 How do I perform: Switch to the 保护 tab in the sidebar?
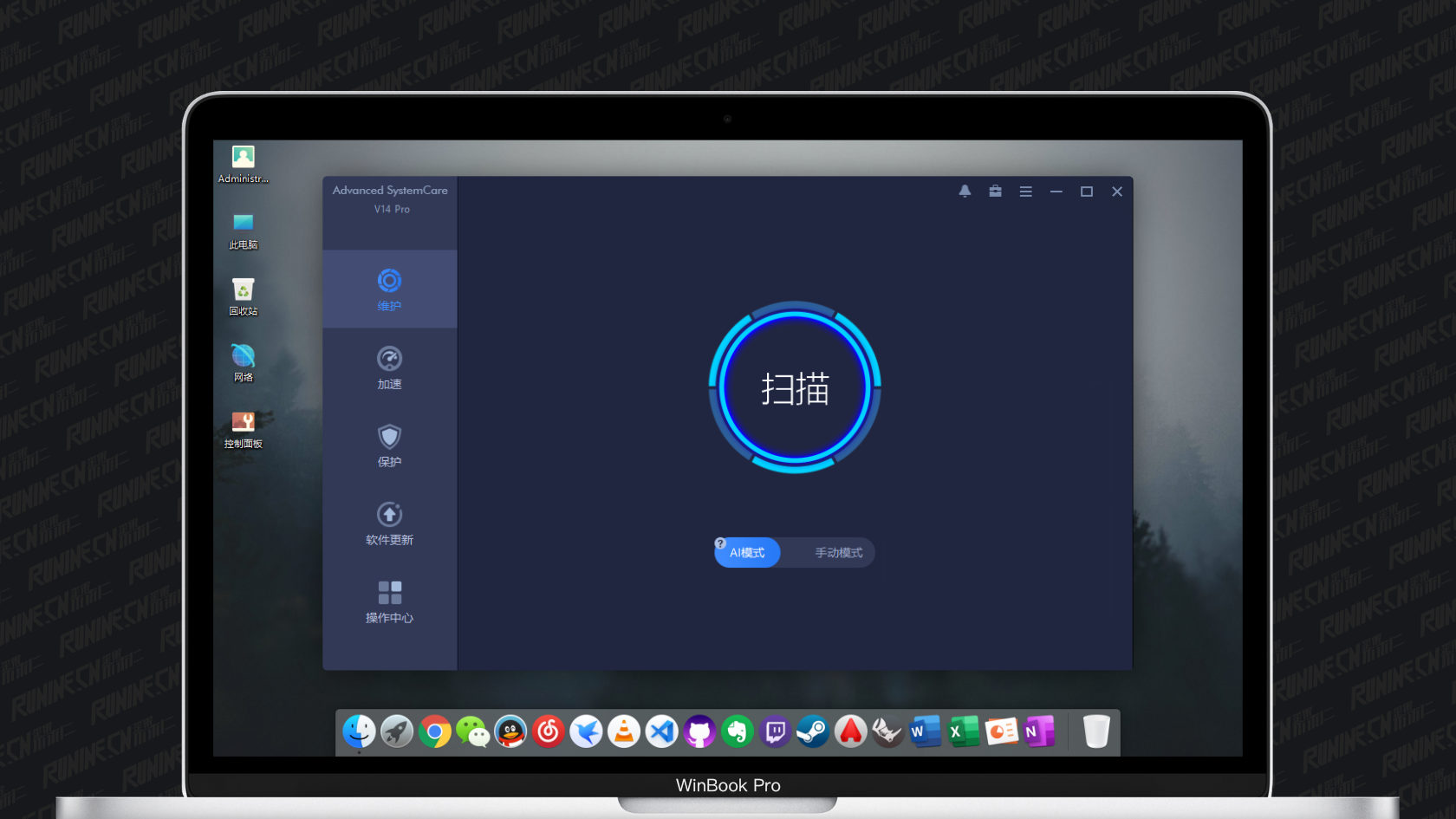(x=389, y=444)
